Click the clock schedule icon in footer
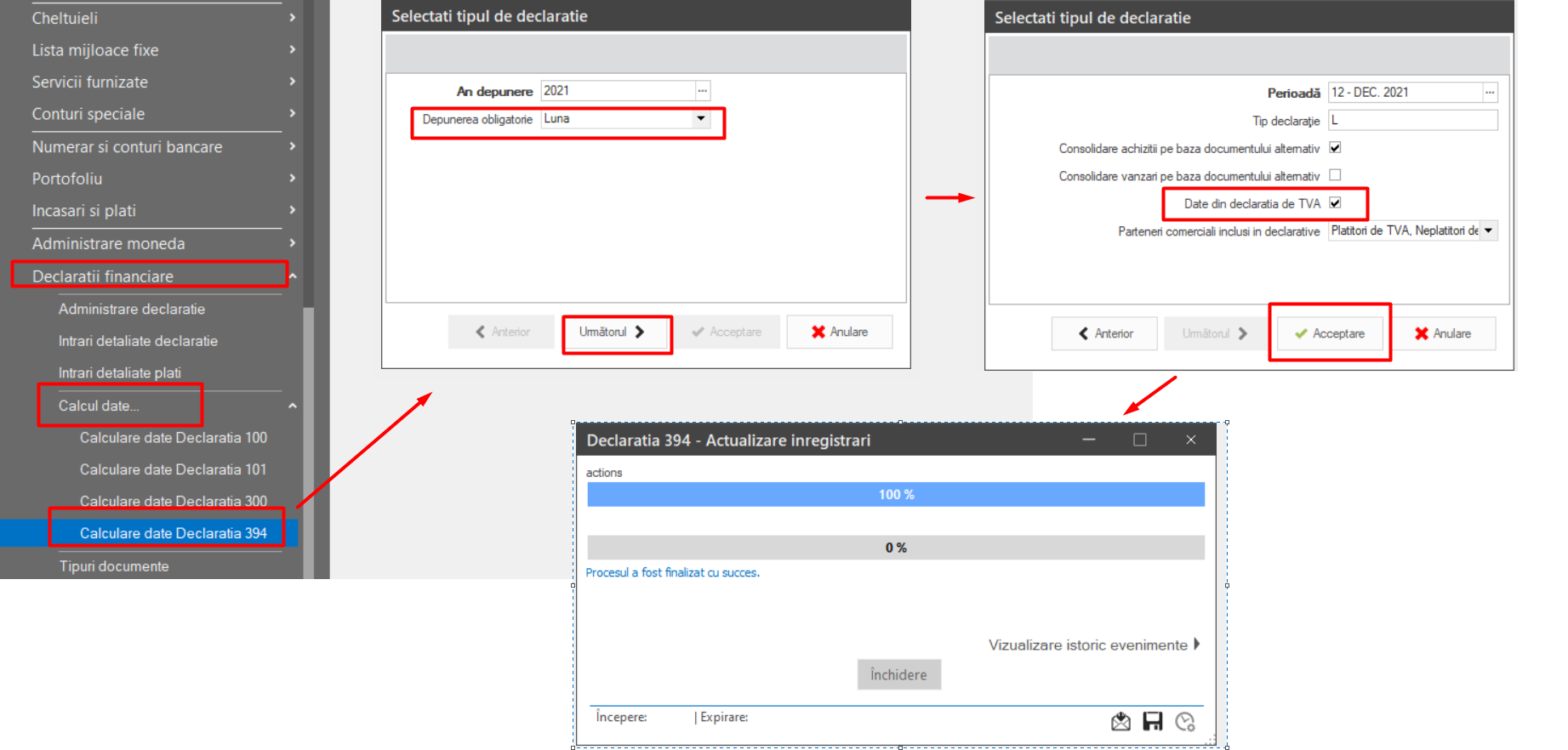The height and width of the screenshot is (750, 1568). 1185,721
